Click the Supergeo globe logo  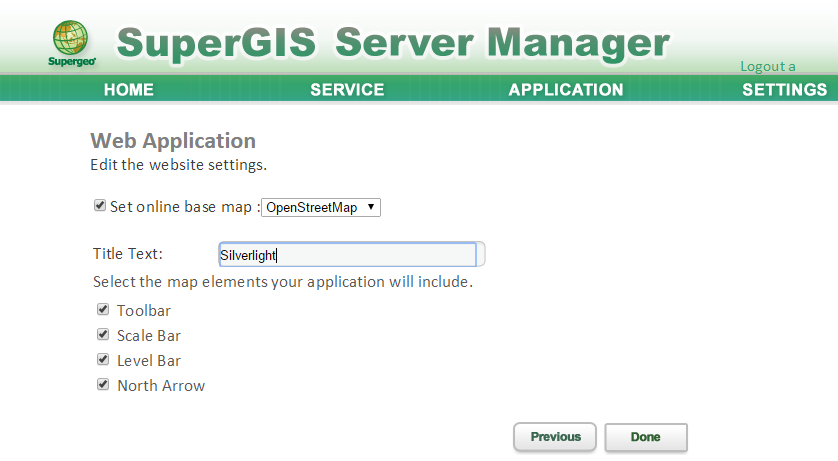pyautogui.click(x=72, y=43)
